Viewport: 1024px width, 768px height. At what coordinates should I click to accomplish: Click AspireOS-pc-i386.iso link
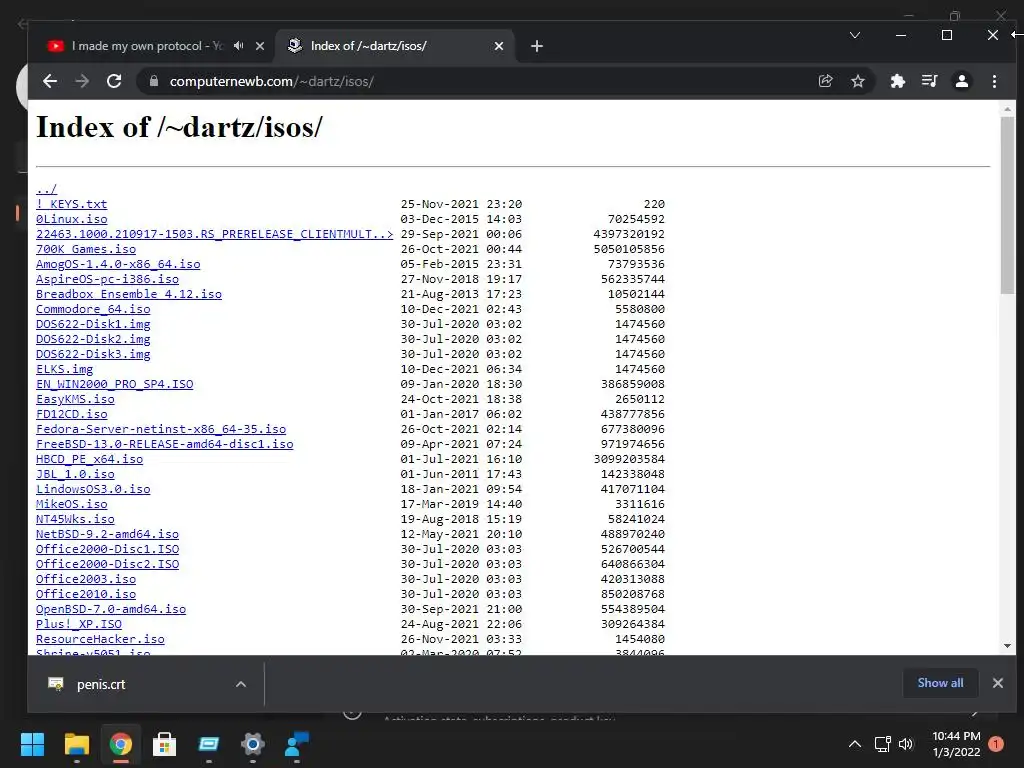(107, 280)
